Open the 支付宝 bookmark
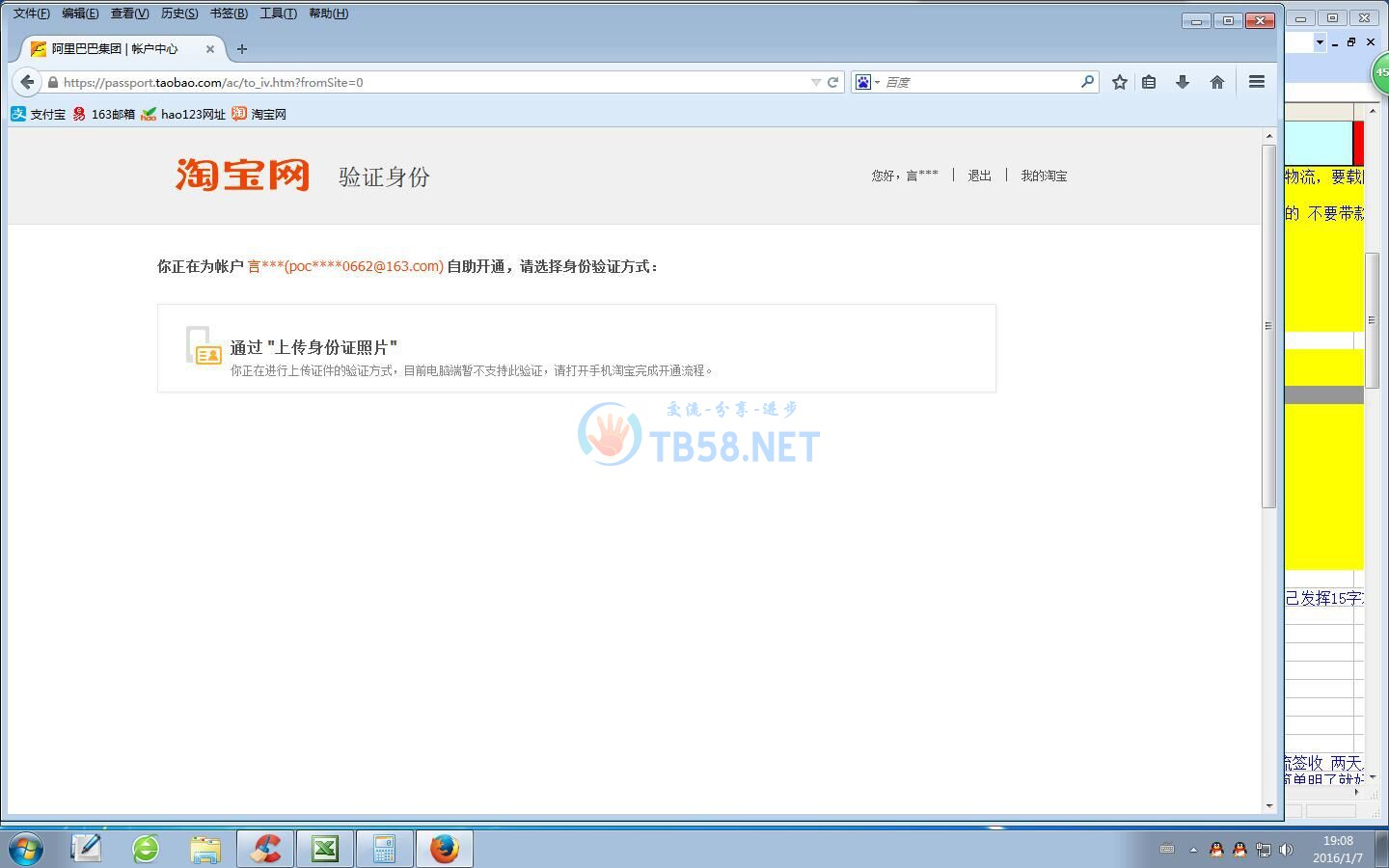Image resolution: width=1389 pixels, height=868 pixels. tap(39, 114)
